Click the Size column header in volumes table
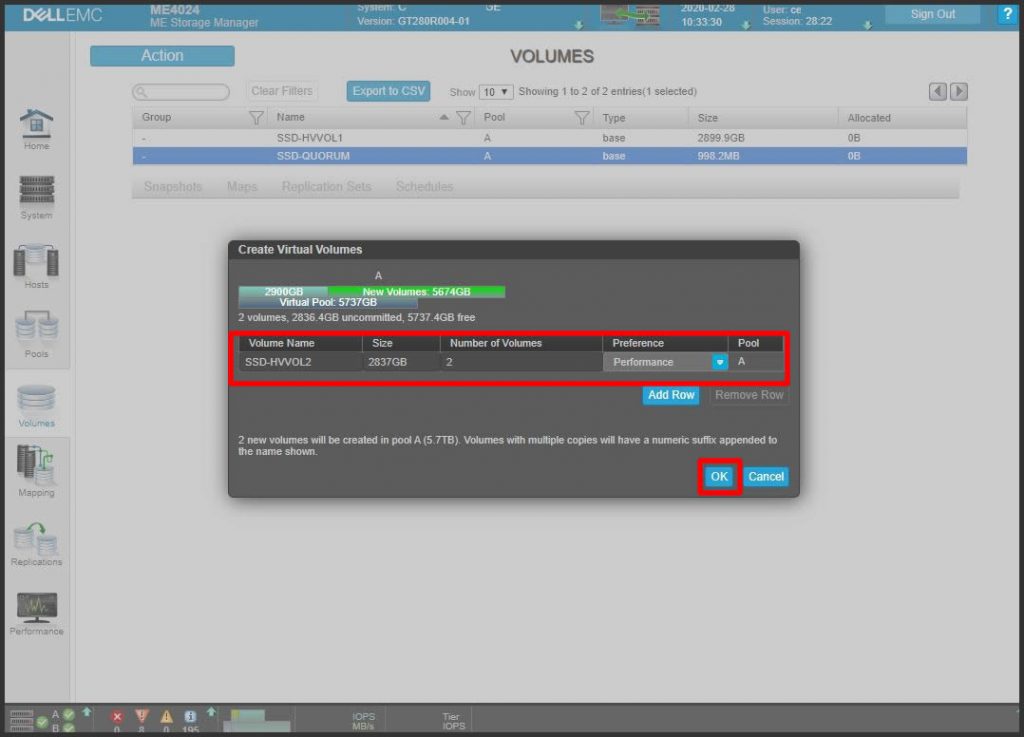Image resolution: width=1024 pixels, height=737 pixels. coord(708,118)
